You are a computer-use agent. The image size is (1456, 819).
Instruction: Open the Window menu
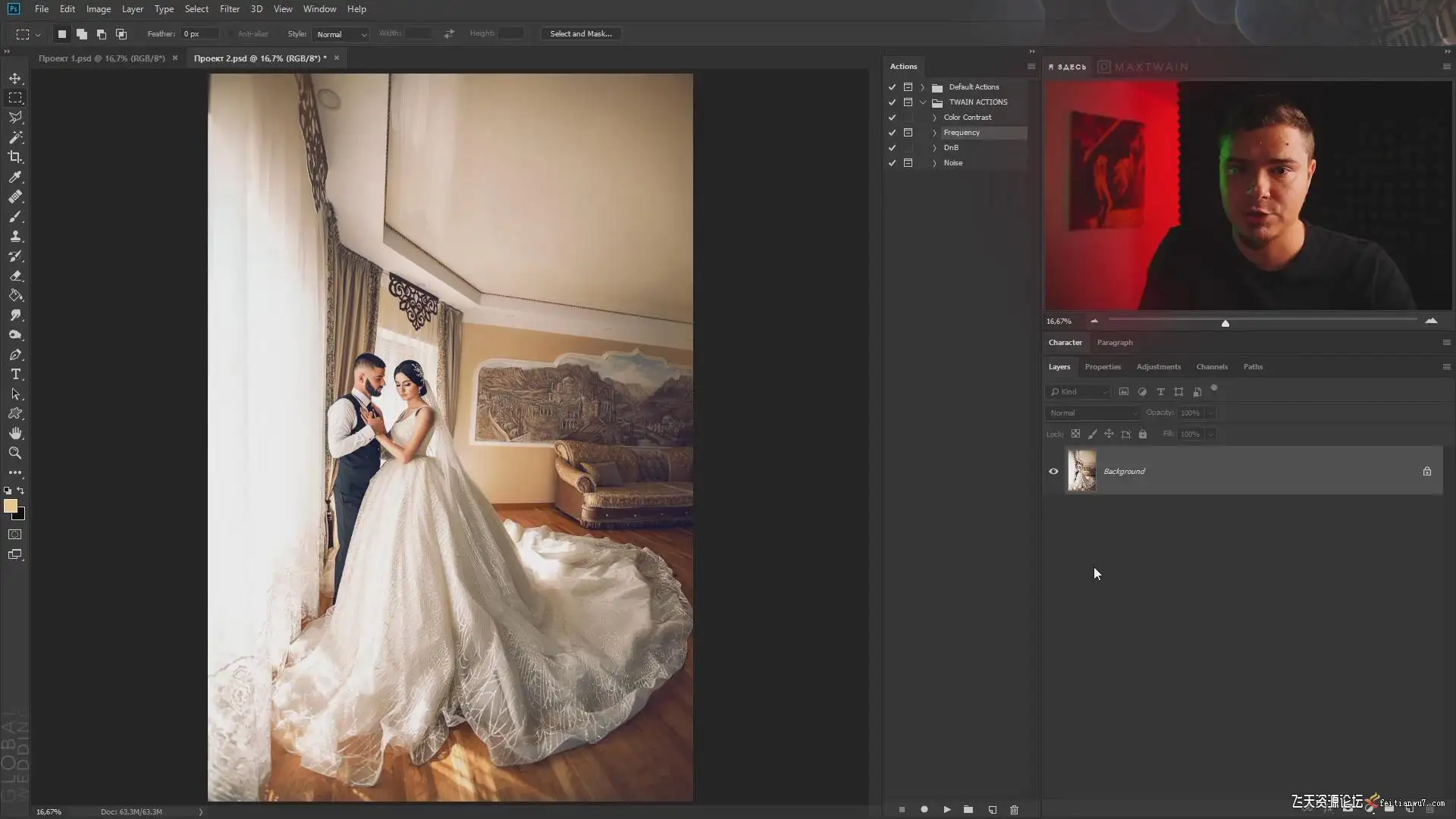click(319, 9)
